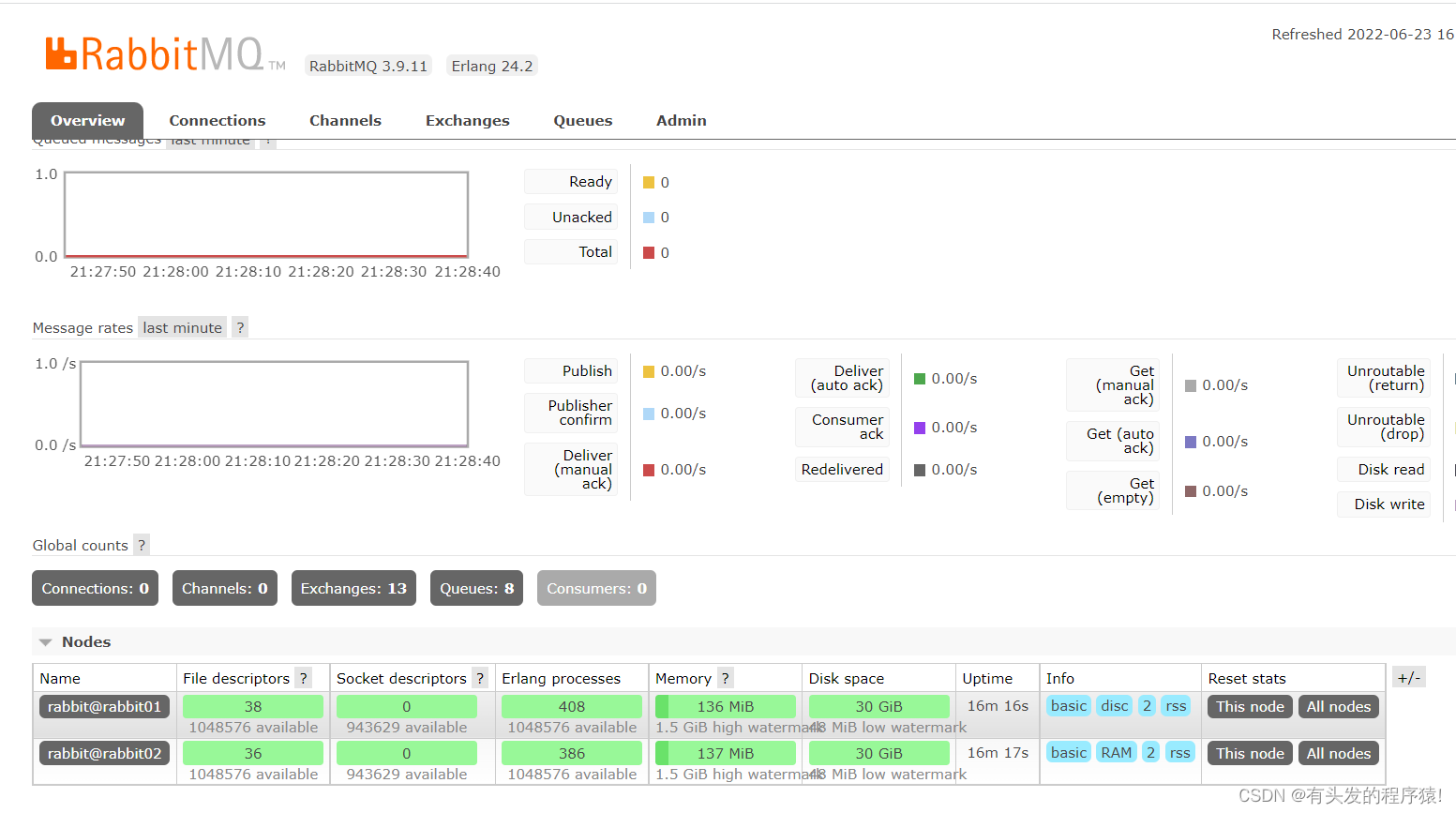Open help for File descriptors column
The width and height of the screenshot is (1456, 813).
click(303, 678)
